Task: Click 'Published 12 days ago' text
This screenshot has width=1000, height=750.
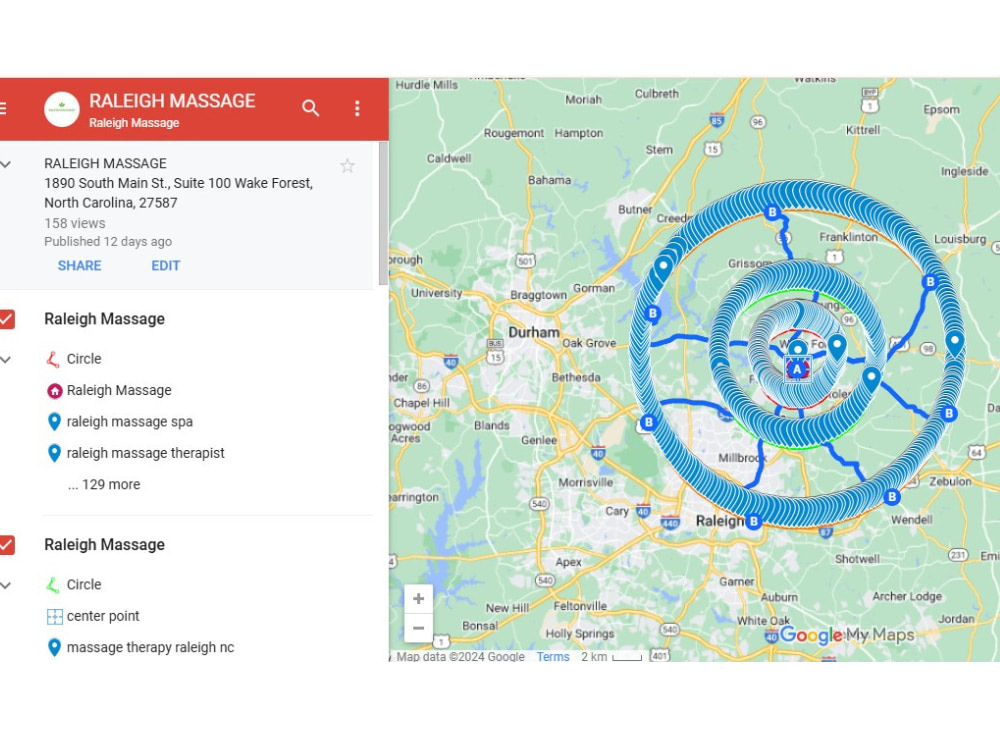Action: coord(108,242)
